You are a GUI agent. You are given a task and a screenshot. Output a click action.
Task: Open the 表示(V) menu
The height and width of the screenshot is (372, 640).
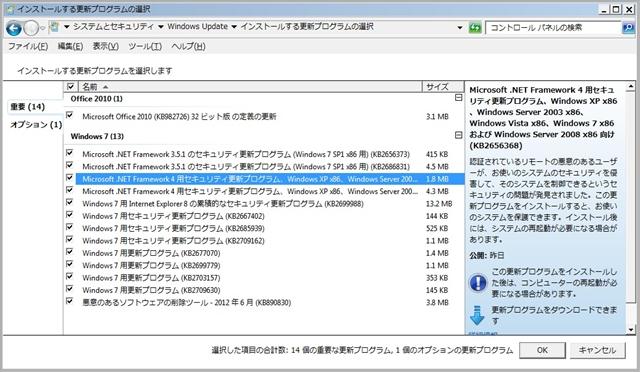click(105, 47)
